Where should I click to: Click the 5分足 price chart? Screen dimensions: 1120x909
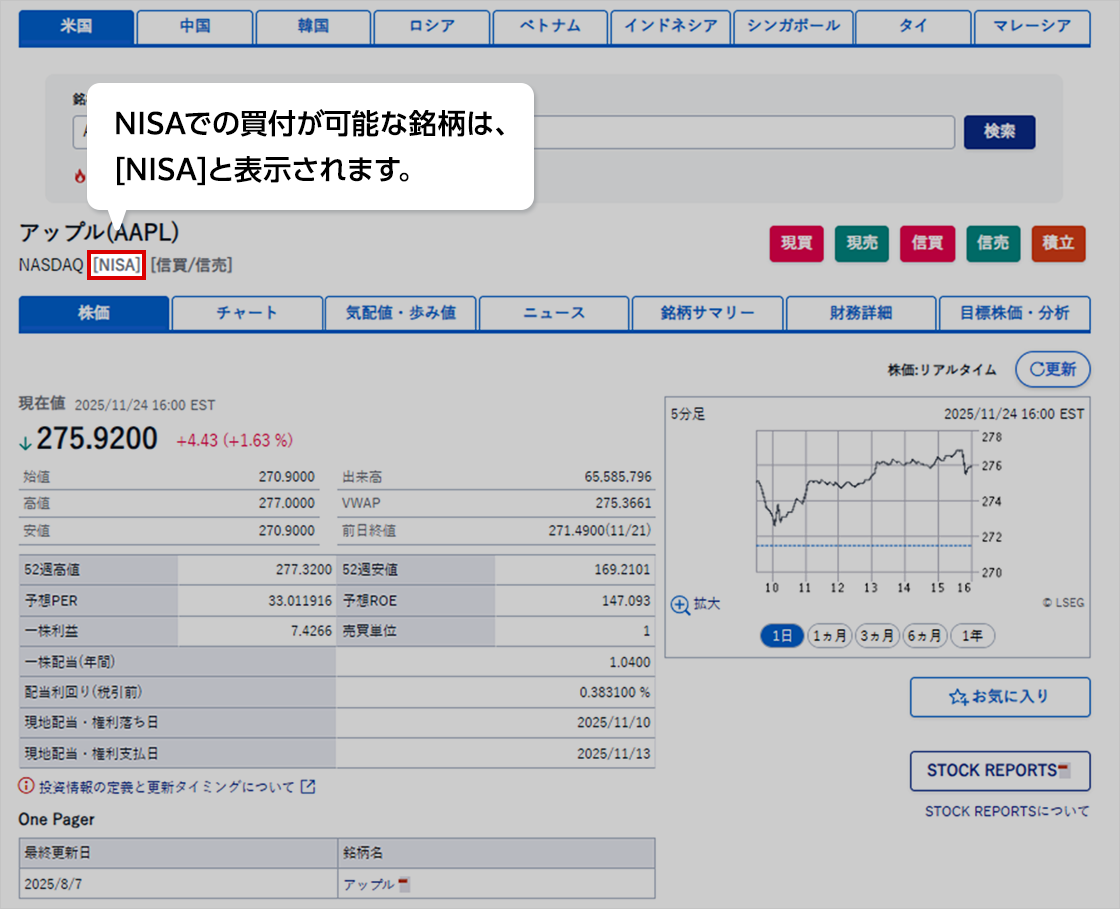coord(864,503)
